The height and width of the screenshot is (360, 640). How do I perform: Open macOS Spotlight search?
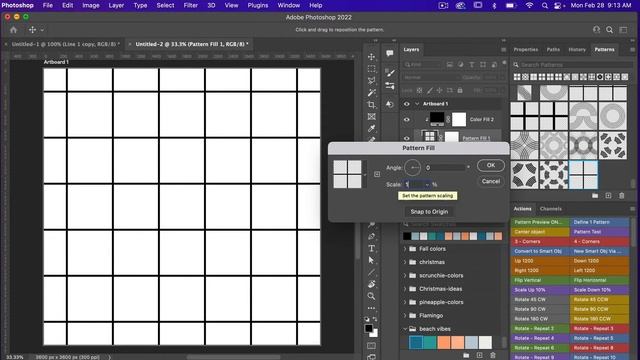click(544, 6)
